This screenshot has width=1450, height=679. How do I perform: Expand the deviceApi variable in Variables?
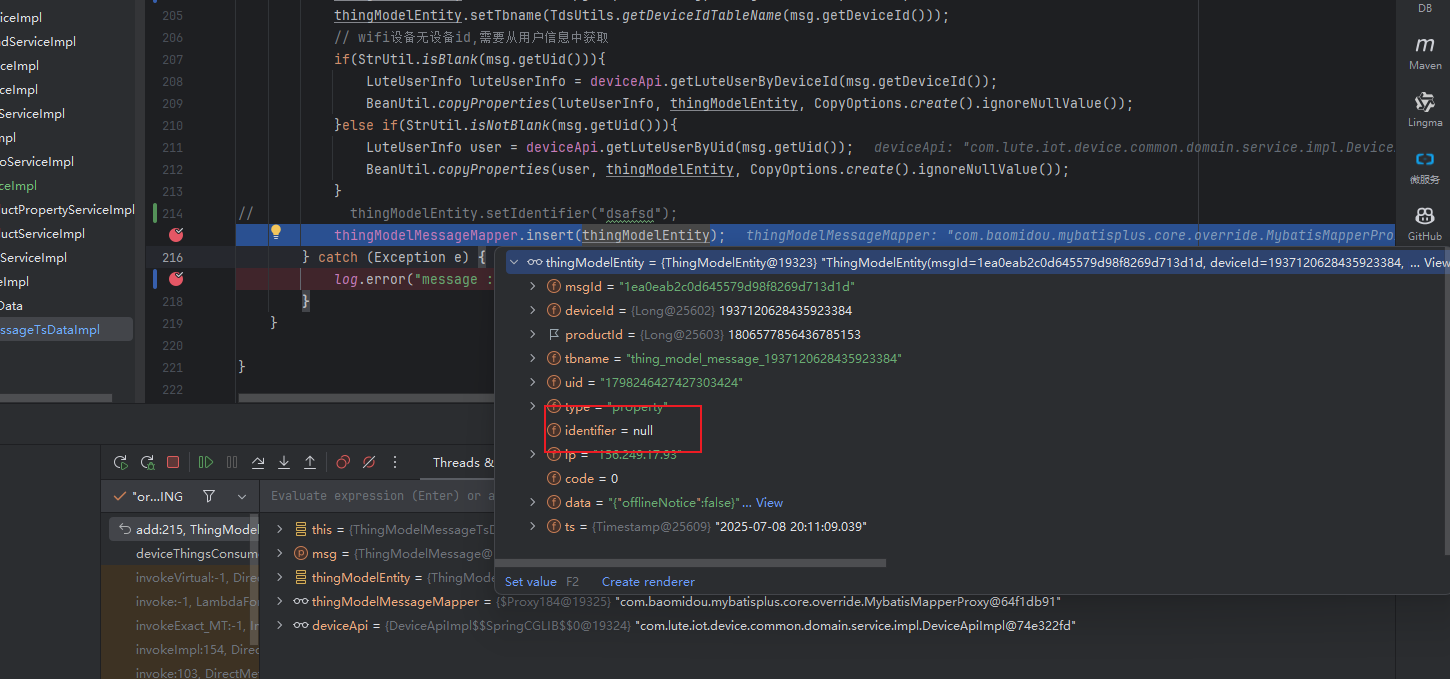pyautogui.click(x=280, y=626)
